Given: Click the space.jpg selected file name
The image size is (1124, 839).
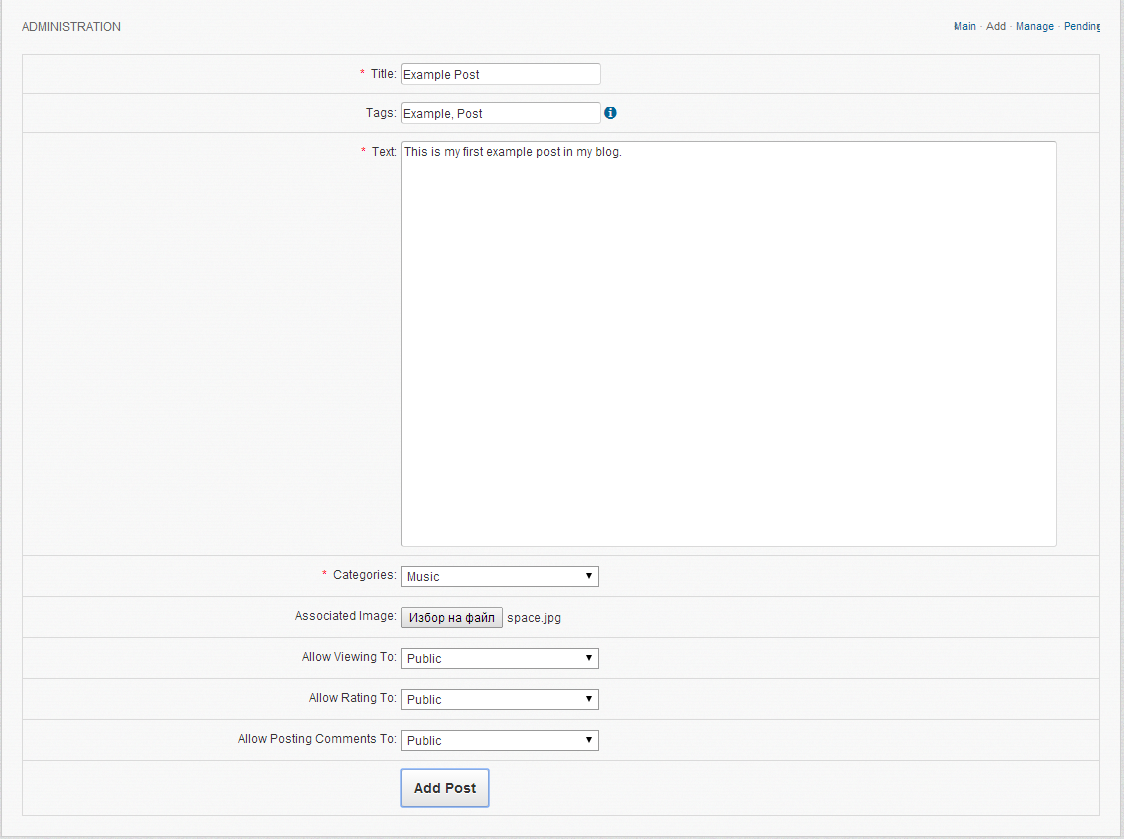Looking at the screenshot, I should click(x=534, y=618).
